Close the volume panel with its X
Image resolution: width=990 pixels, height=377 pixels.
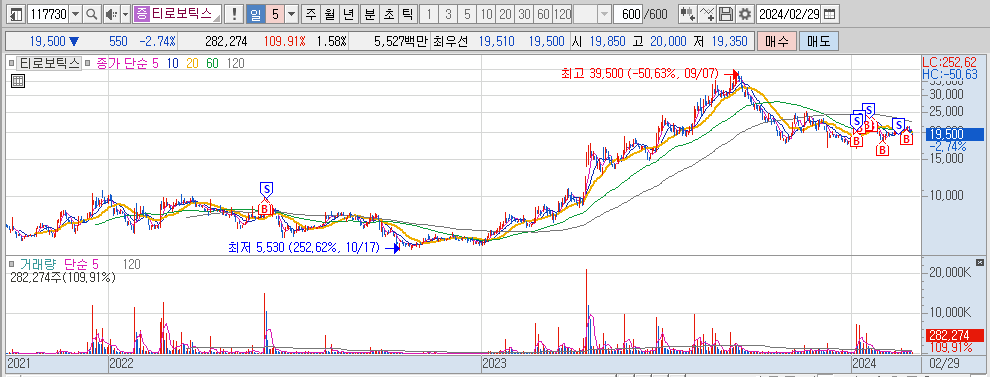point(979,262)
